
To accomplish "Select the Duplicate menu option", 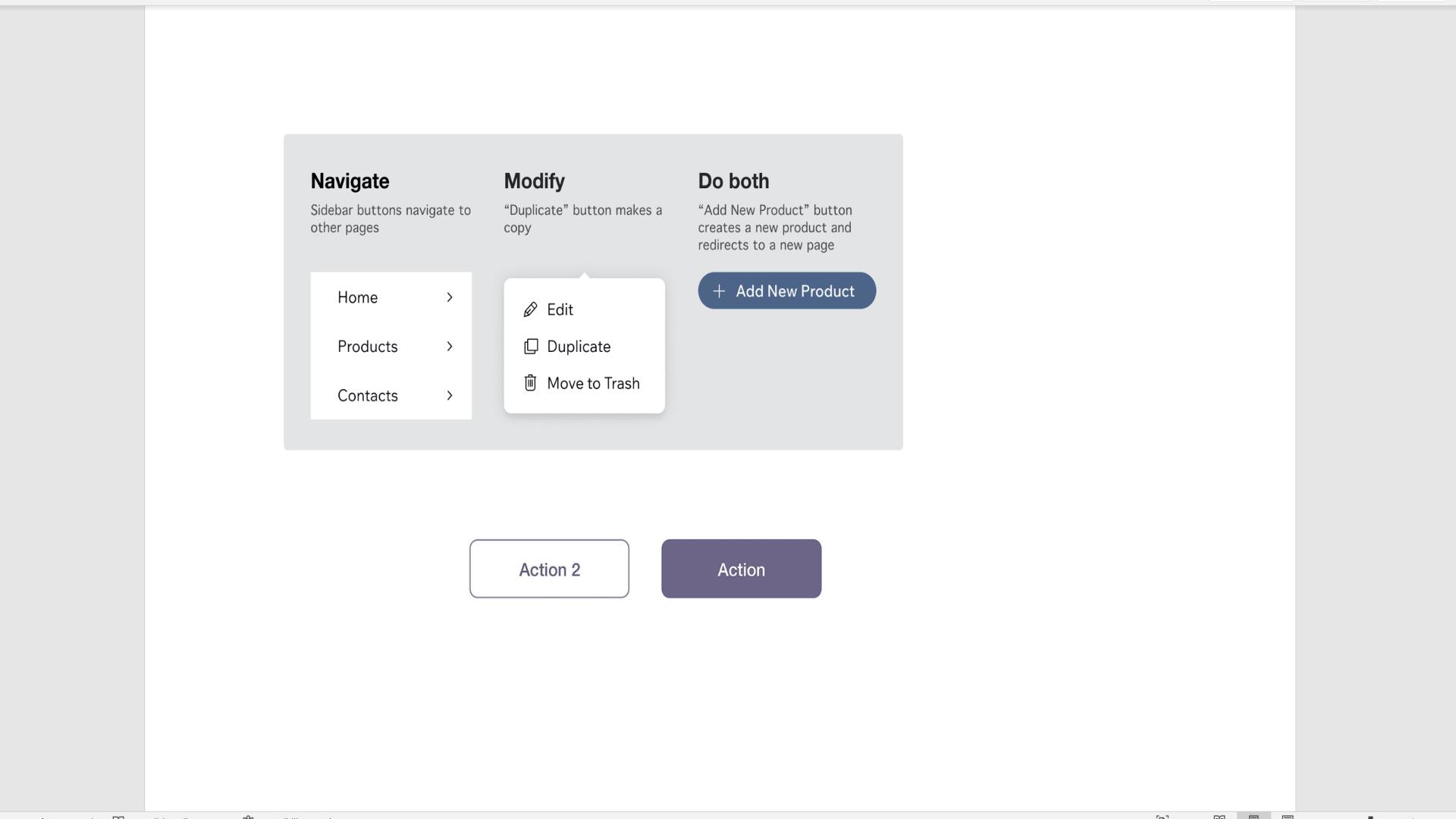I will [x=579, y=346].
